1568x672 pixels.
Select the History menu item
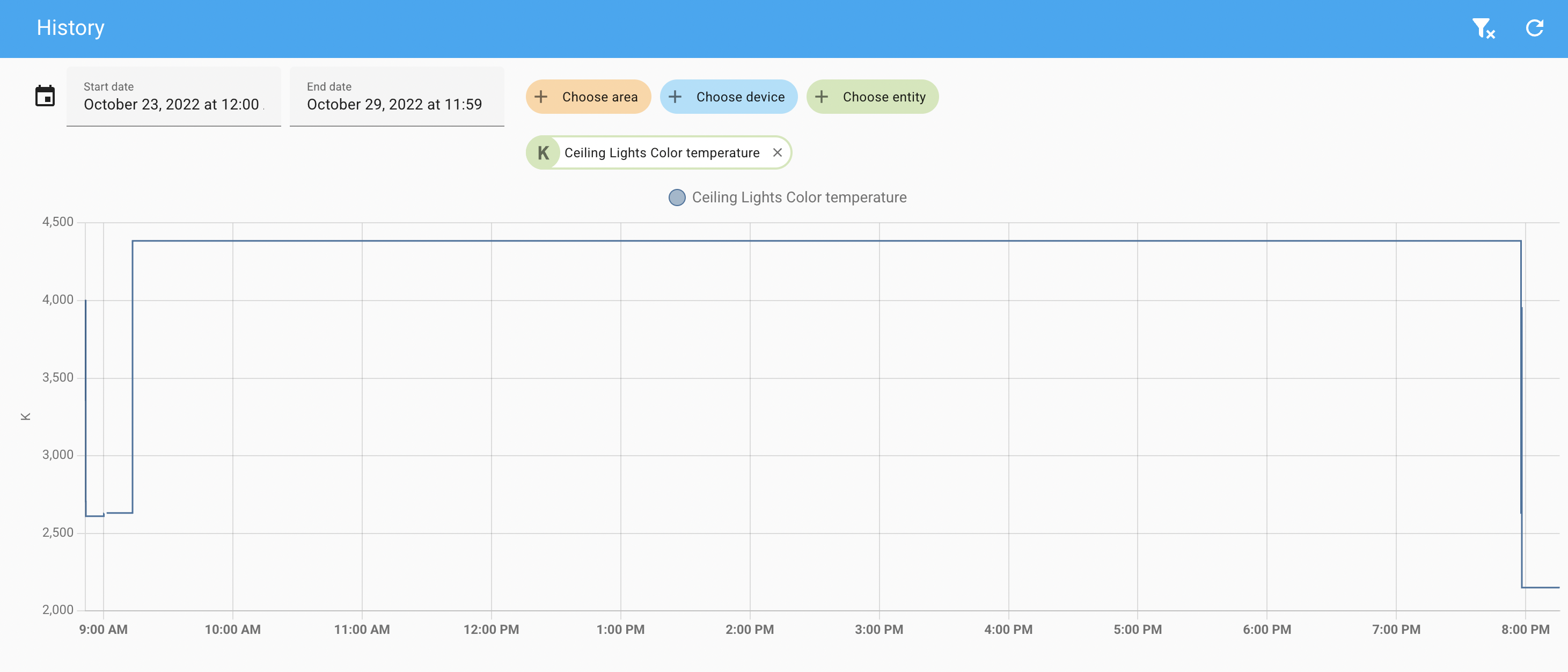point(71,27)
